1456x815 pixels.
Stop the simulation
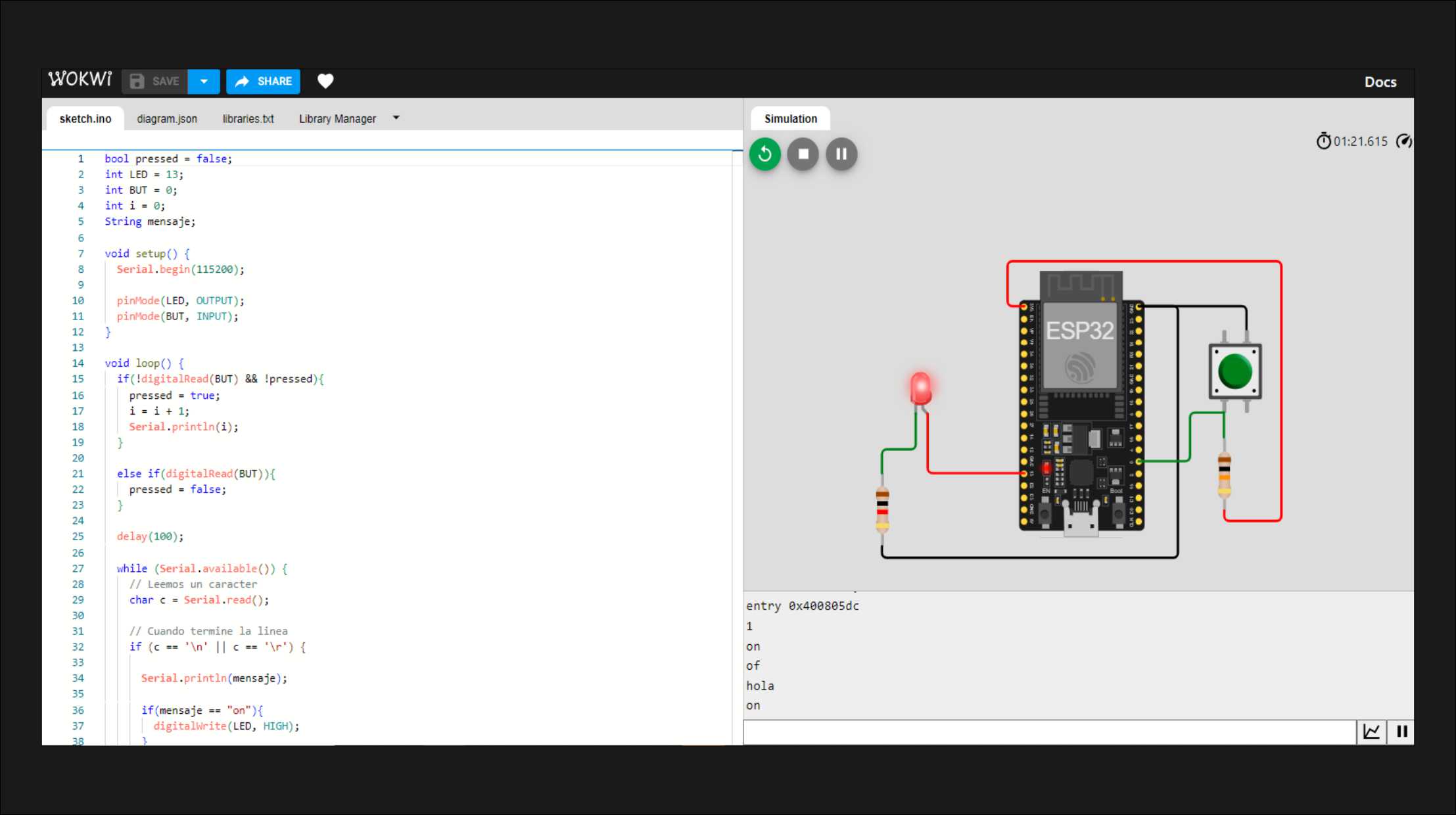[x=803, y=154]
